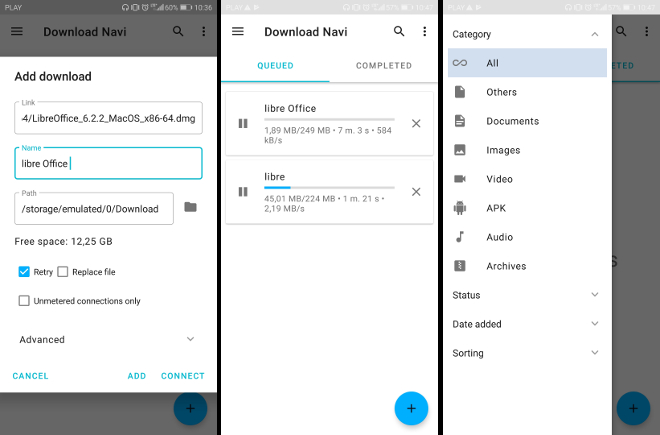Tap plus button in Queued list screen
The image size is (660, 435).
411,408
